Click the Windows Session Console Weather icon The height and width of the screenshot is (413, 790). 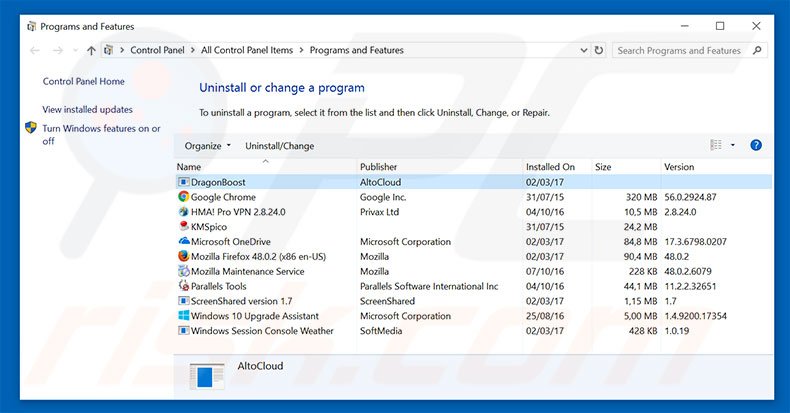click(x=183, y=330)
